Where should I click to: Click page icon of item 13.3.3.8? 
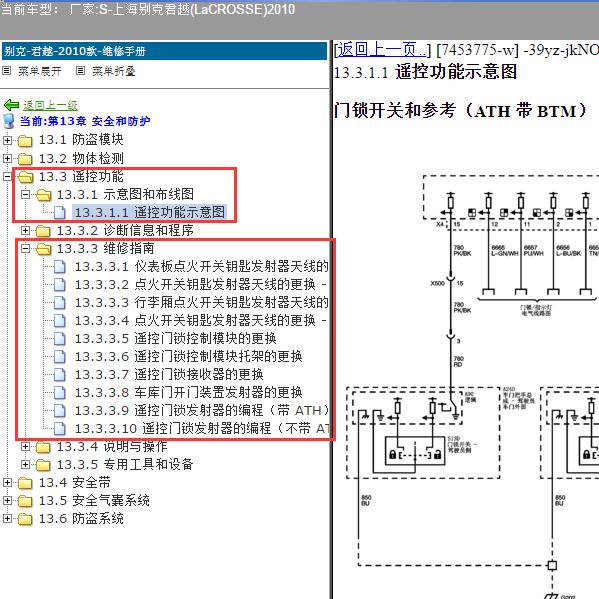[60, 392]
